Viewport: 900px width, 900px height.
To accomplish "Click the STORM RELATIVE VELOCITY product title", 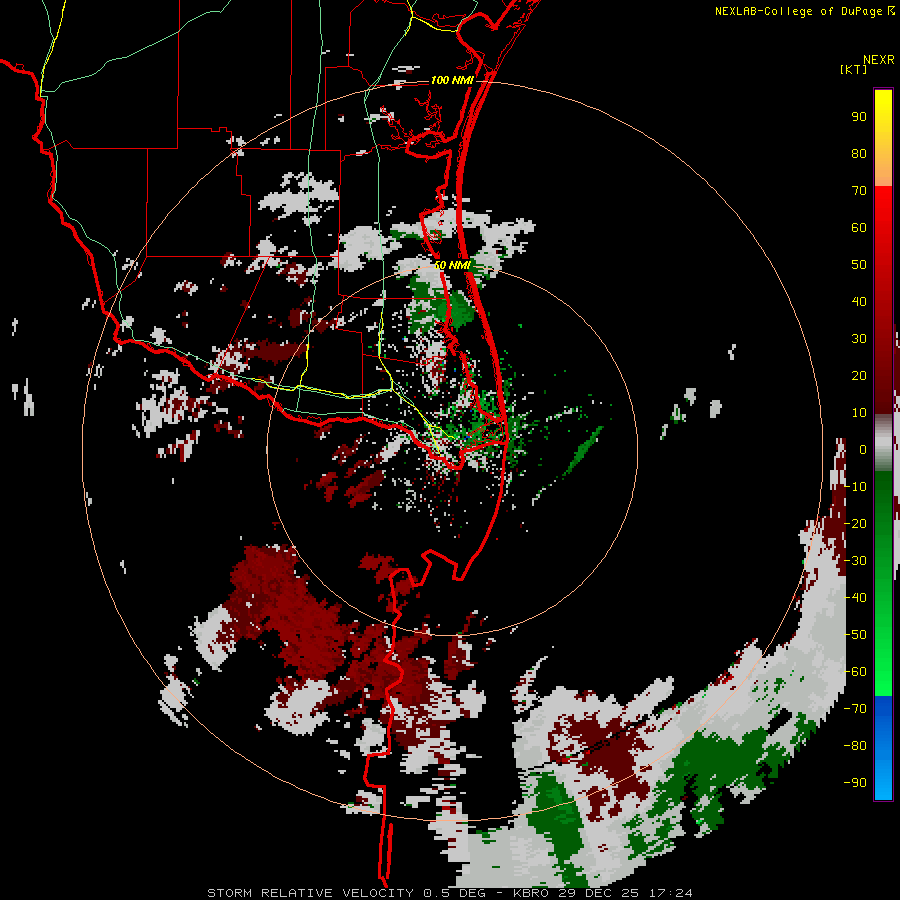I will 311,893.
